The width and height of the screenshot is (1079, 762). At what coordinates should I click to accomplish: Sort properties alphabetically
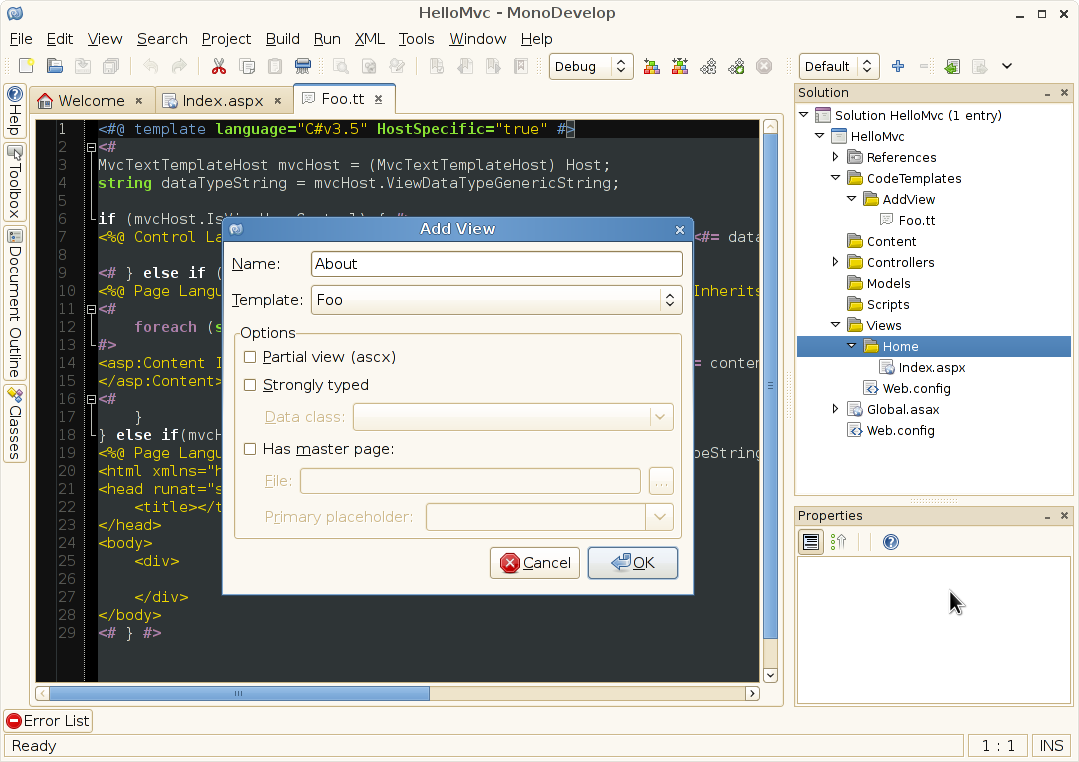click(x=838, y=542)
